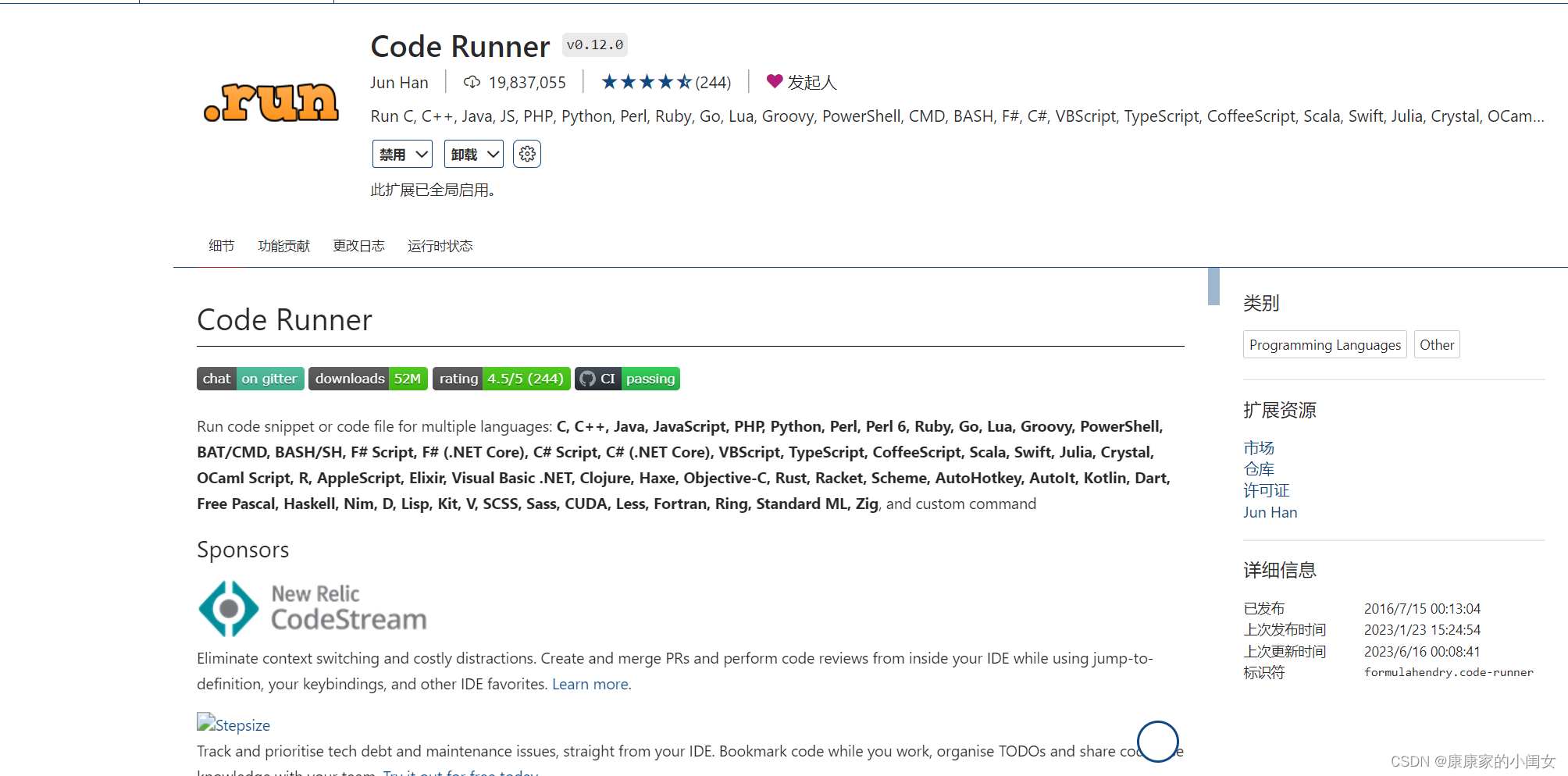Click the .run Code Runner extension logo
This screenshot has height=776, width=1568.
click(271, 101)
